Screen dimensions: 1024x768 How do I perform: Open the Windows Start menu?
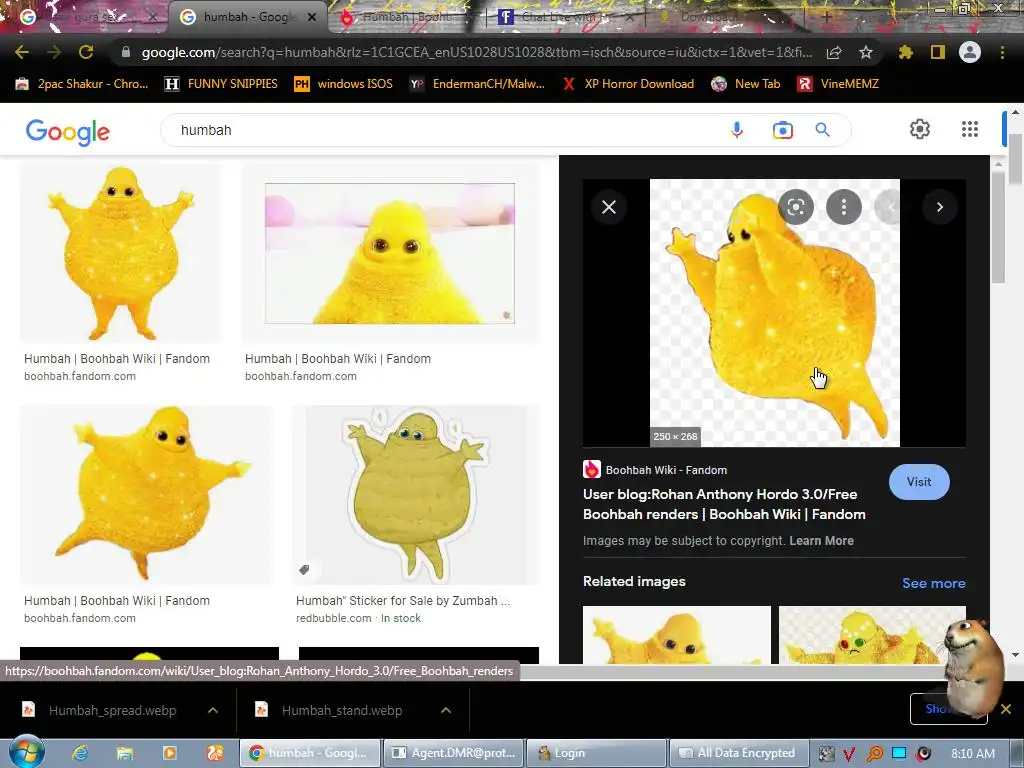[26, 752]
